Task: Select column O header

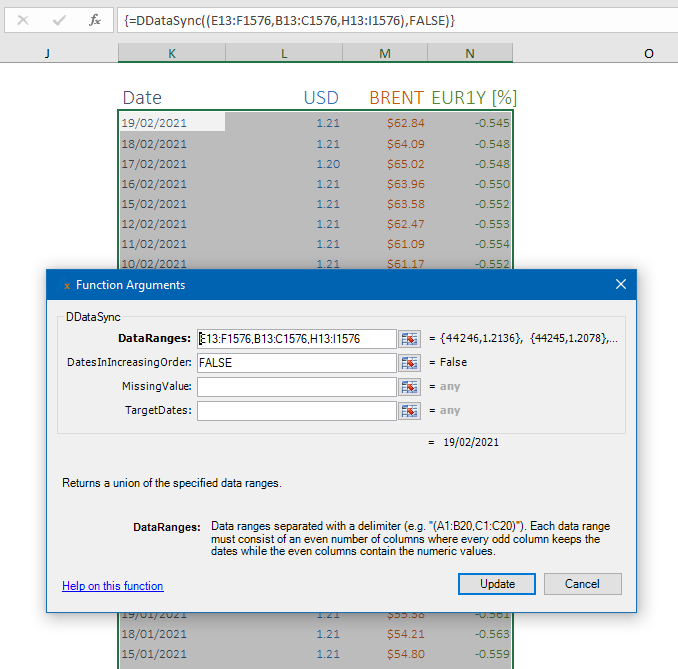Action: [x=649, y=53]
